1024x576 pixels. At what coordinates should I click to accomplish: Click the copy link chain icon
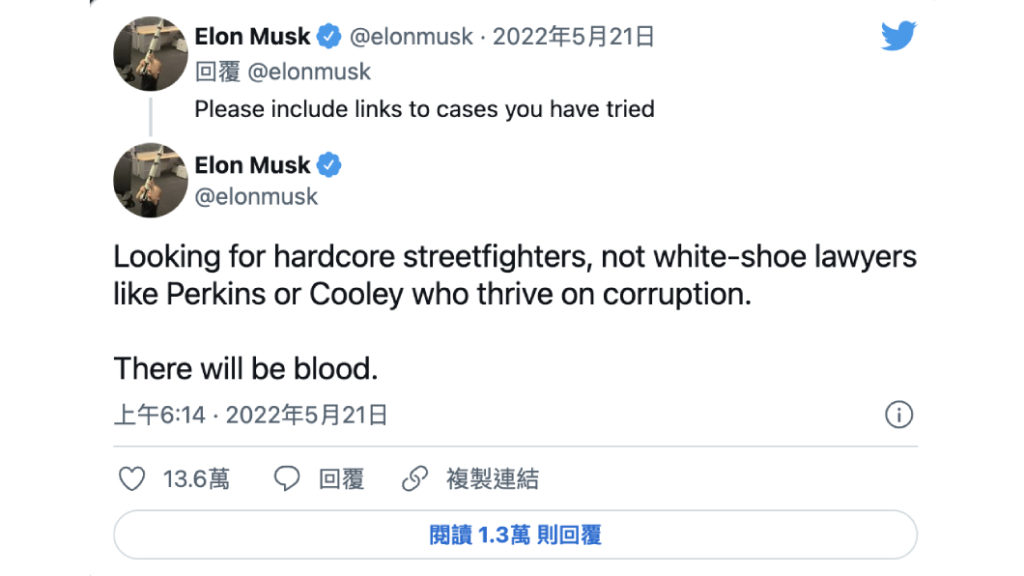414,479
